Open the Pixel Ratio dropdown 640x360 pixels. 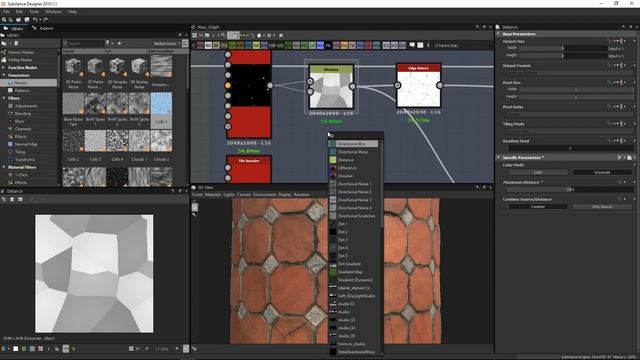(570, 114)
